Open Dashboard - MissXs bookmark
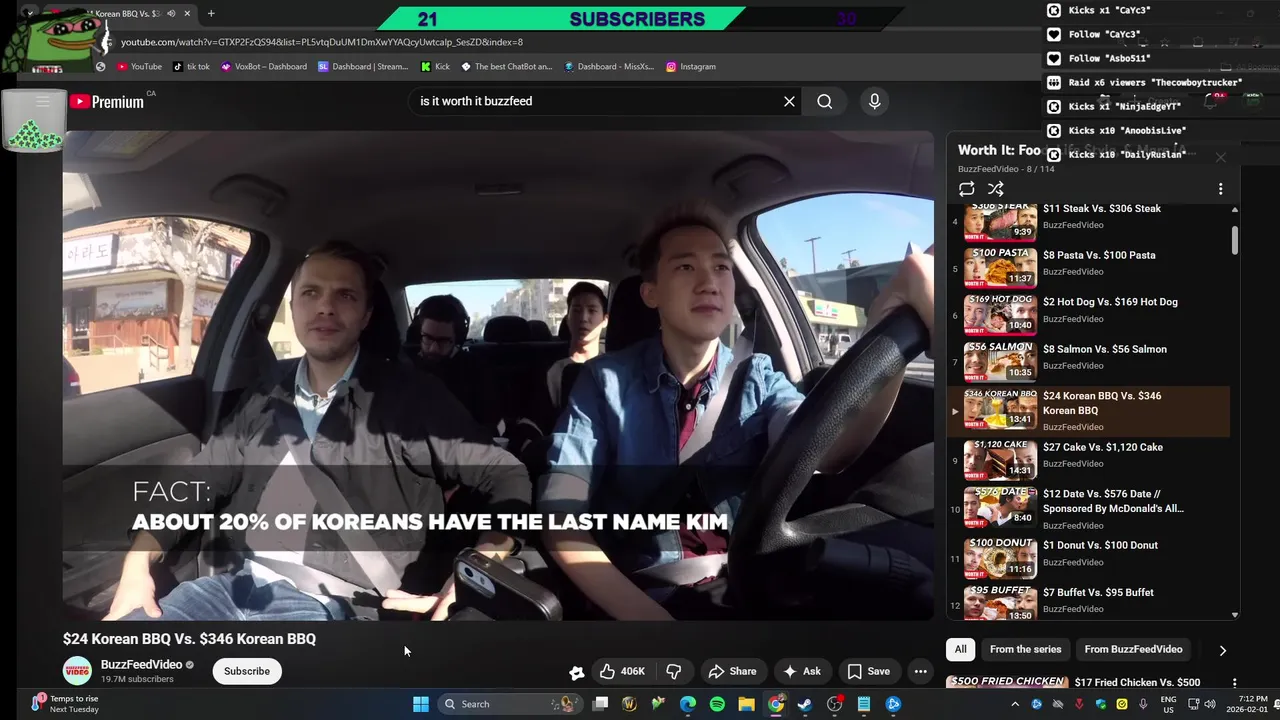Screen dimensions: 1280x720 tap(609, 66)
